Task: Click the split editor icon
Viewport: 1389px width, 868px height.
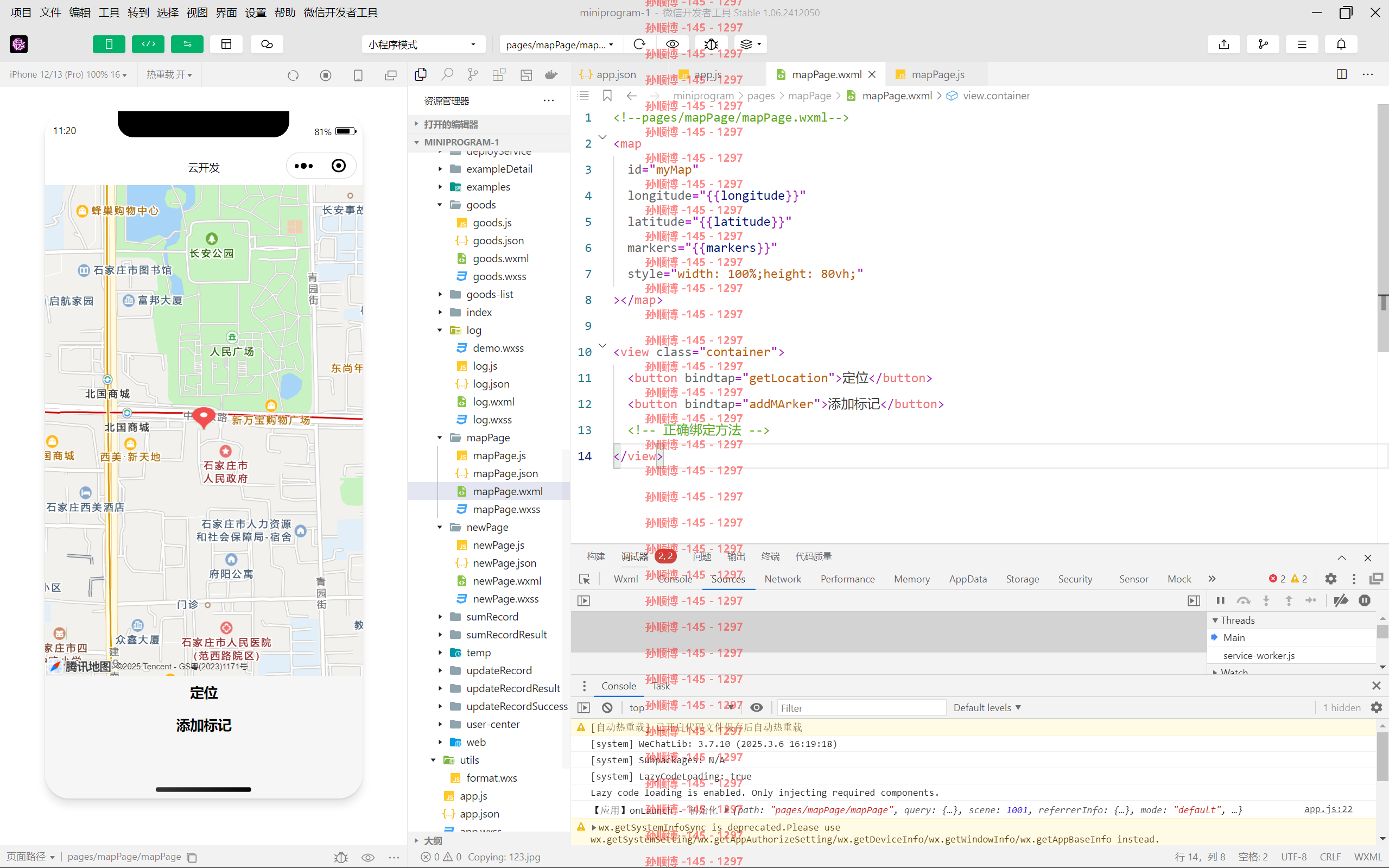Action: pyautogui.click(x=1341, y=74)
